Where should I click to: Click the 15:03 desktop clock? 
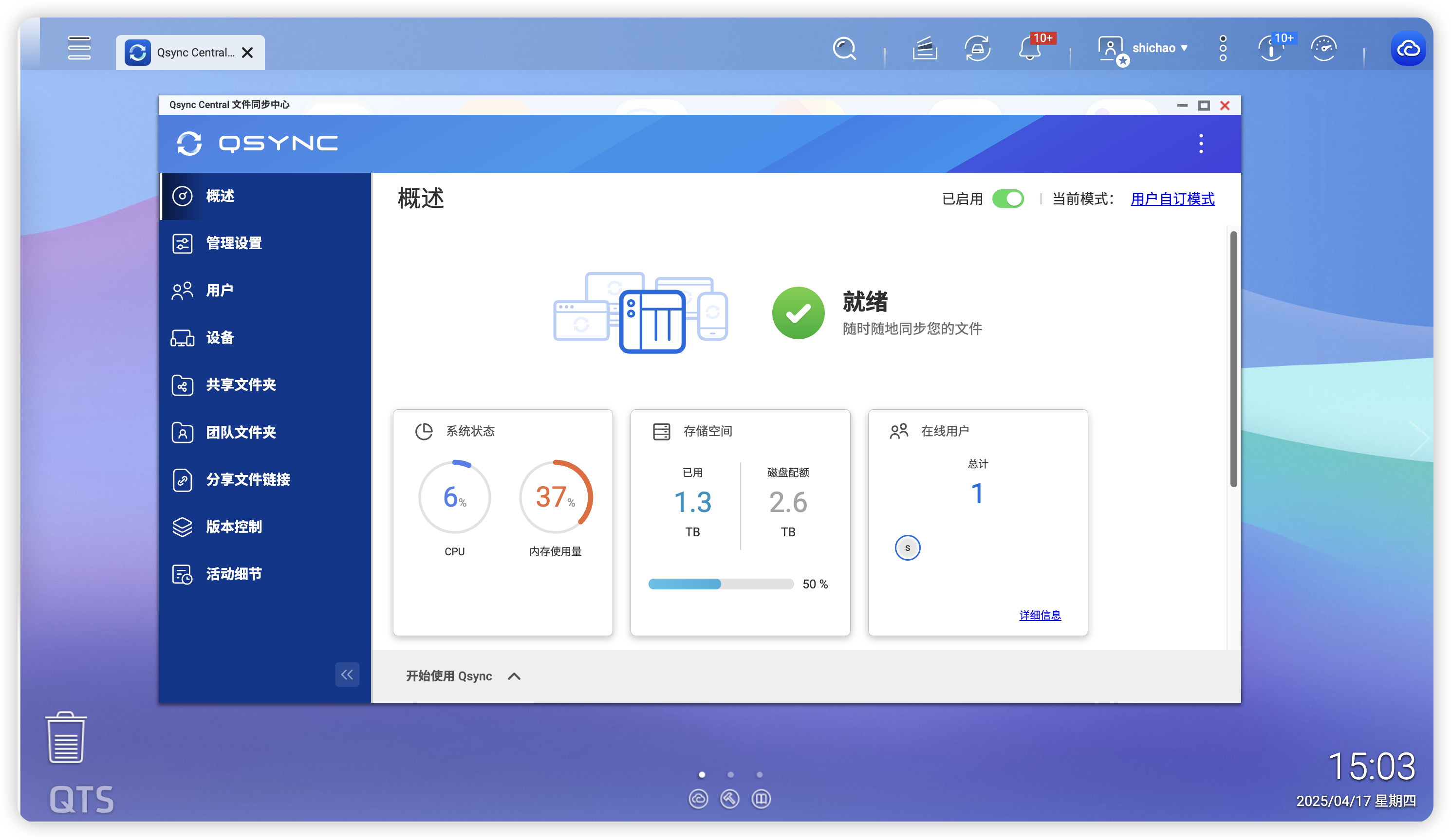1372,767
